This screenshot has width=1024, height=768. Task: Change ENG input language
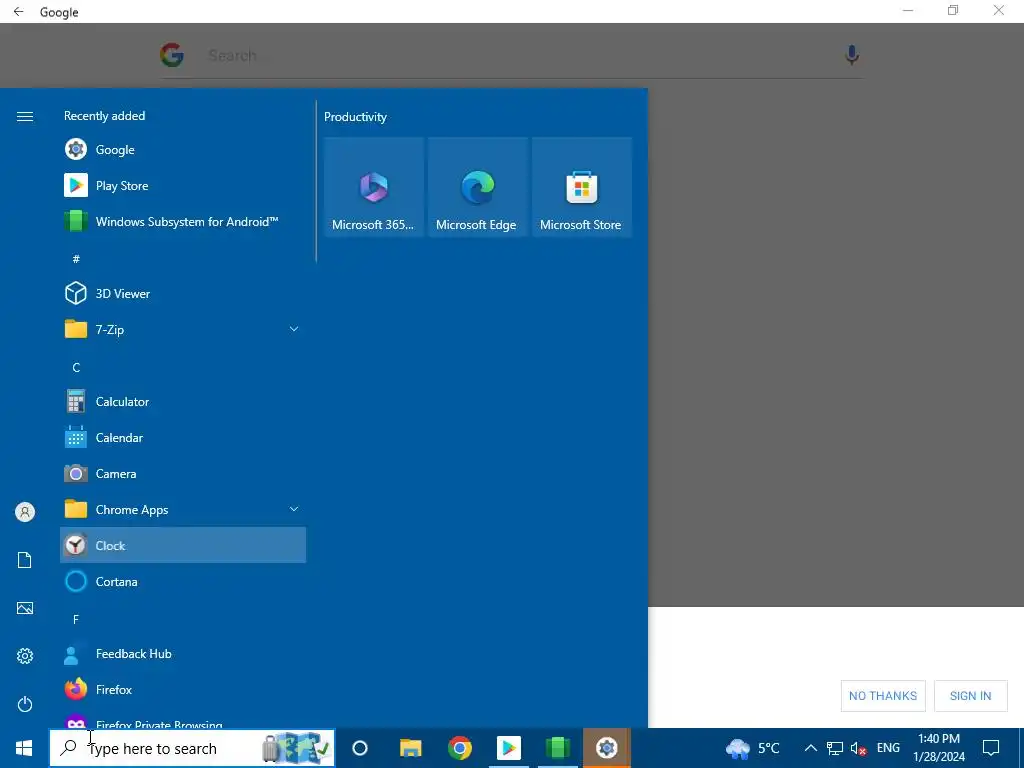click(x=888, y=748)
